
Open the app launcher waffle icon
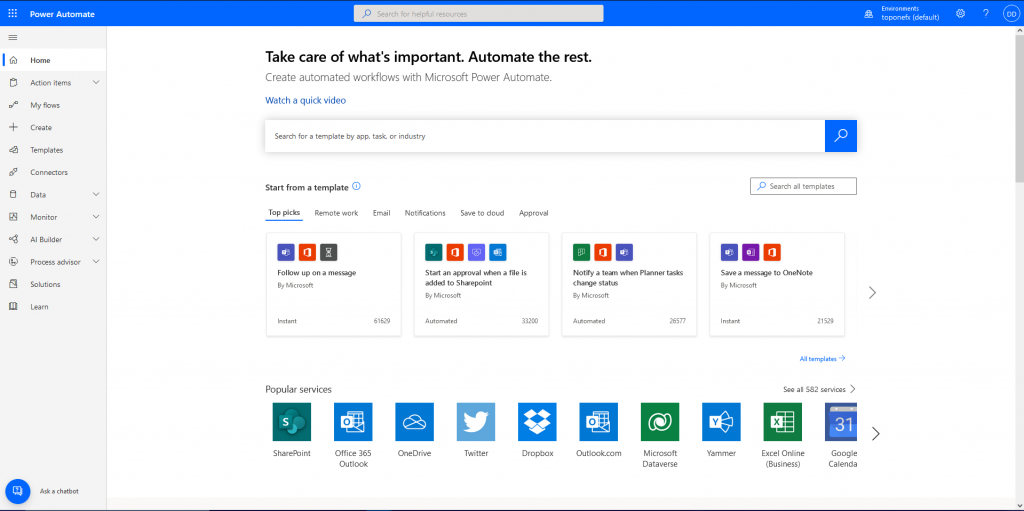pos(12,13)
